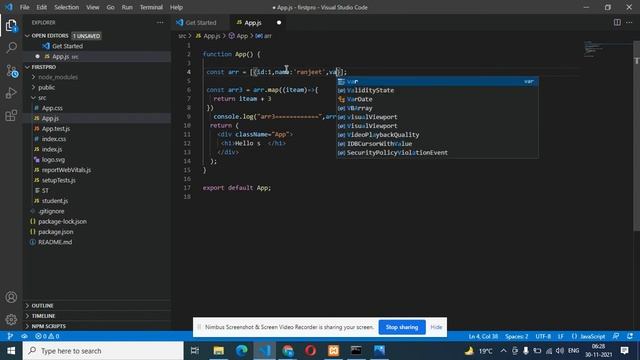Viewport: 640px width, 360px height.
Task: Open Microsoft Edge from taskbar
Action: [242, 351]
